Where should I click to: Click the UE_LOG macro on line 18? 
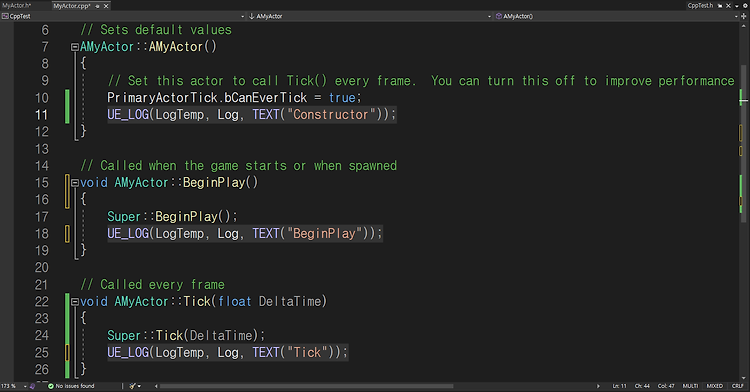pos(128,234)
